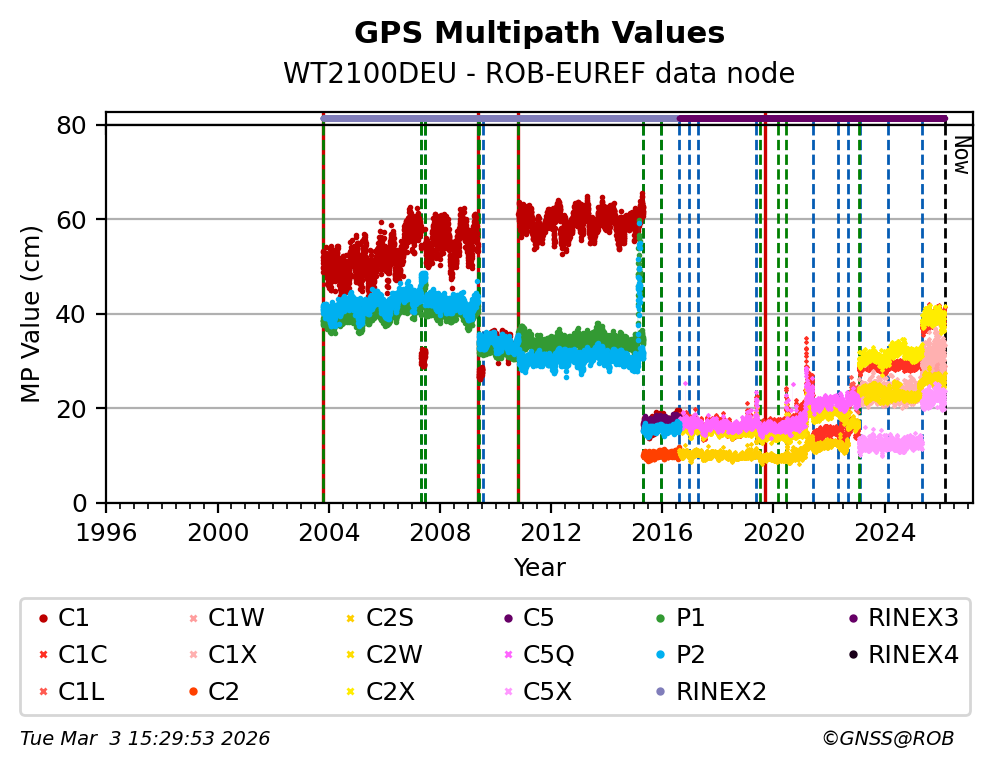Click the yellow C2W legend marker
Screen dimensions: 993x769
[351, 655]
